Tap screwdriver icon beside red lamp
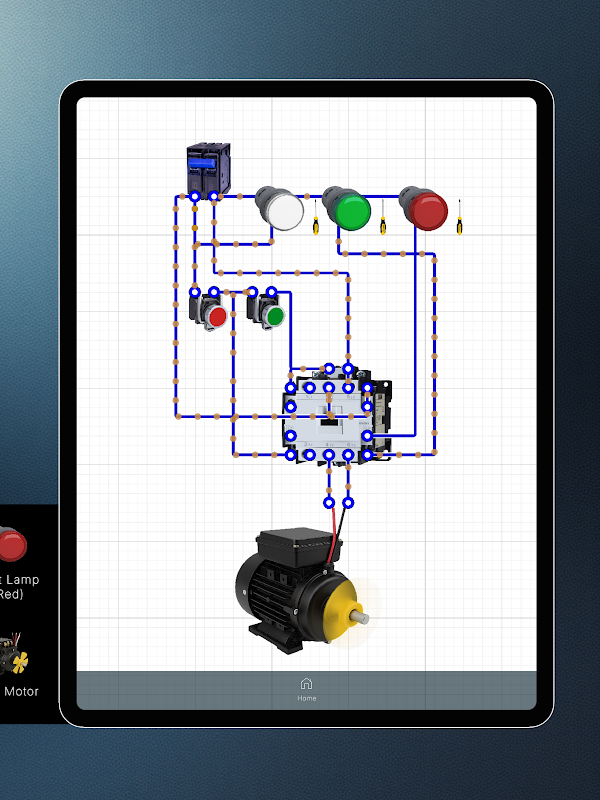This screenshot has width=600, height=800. (x=459, y=217)
